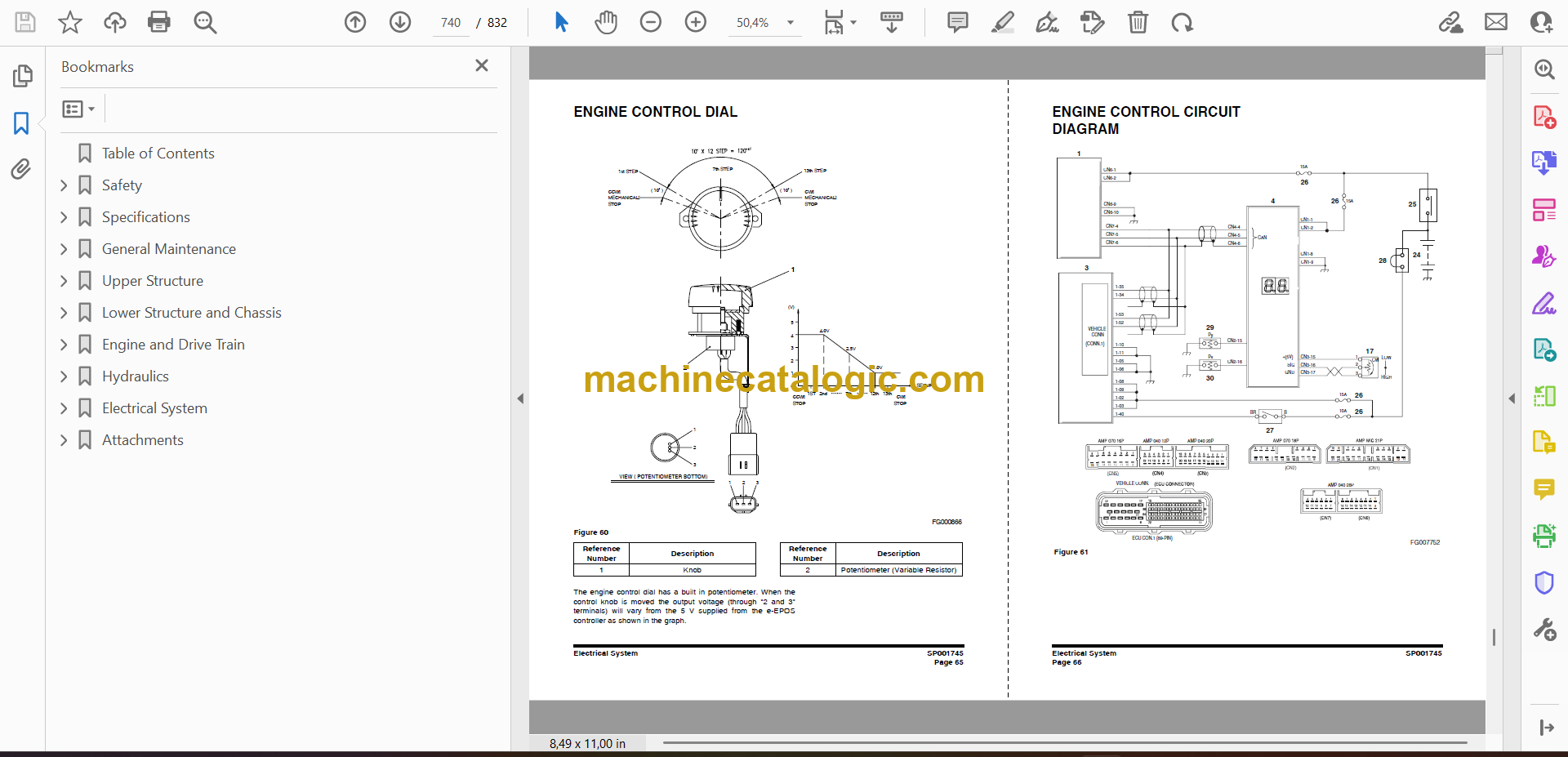This screenshot has width=1568, height=757.
Task: Go to the next page
Action: coord(400,22)
